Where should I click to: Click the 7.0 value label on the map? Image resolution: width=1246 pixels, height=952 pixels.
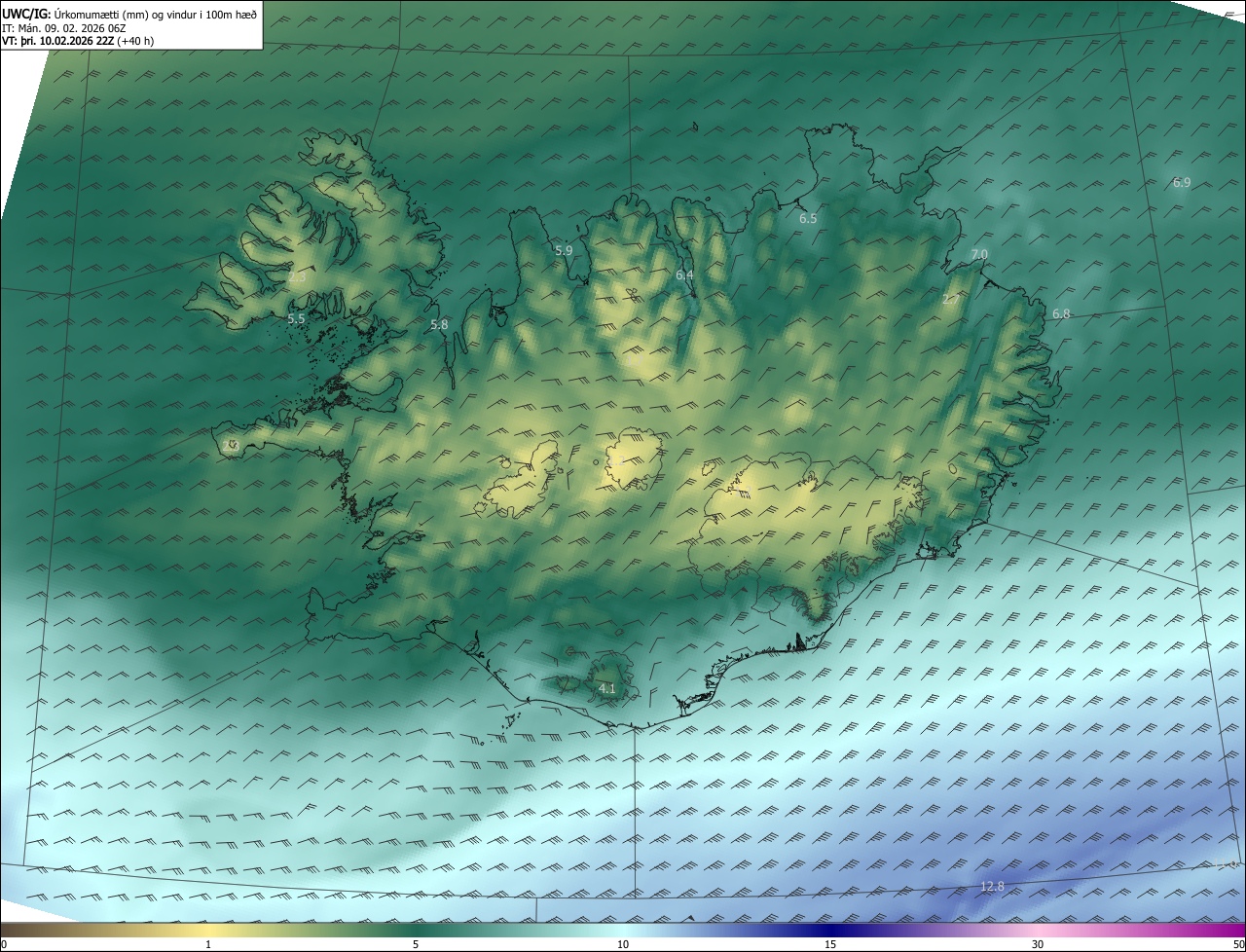pos(979,254)
